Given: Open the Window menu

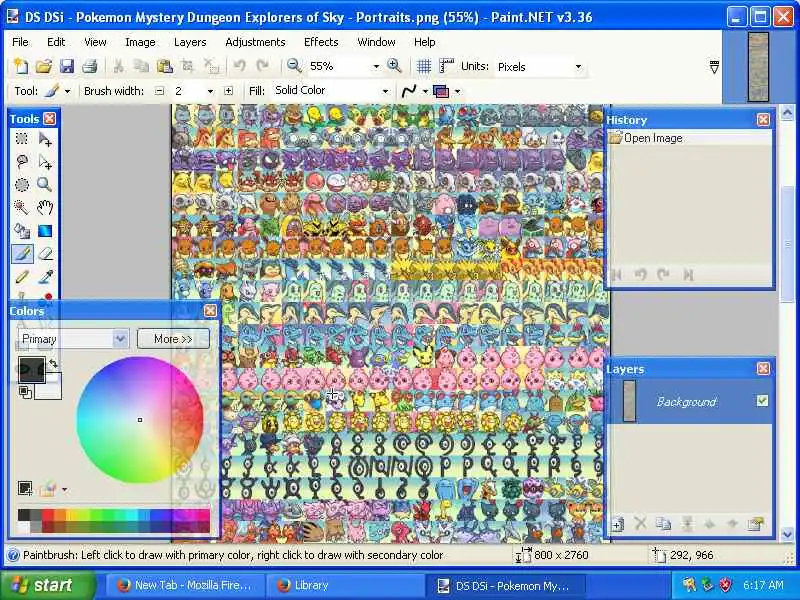Looking at the screenshot, I should tap(376, 42).
